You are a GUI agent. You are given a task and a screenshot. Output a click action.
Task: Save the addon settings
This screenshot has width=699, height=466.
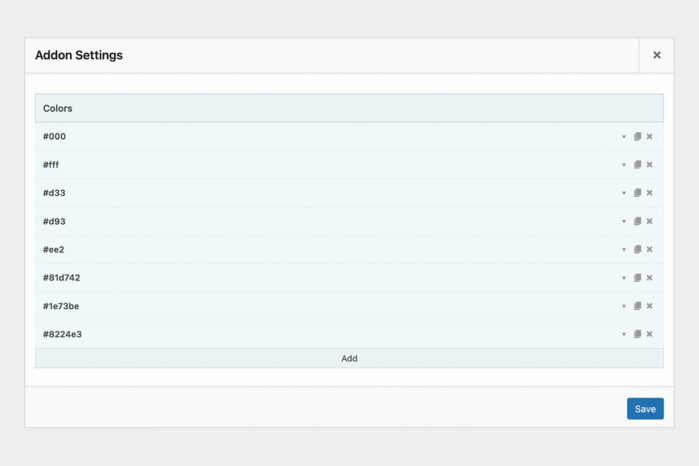pos(645,408)
